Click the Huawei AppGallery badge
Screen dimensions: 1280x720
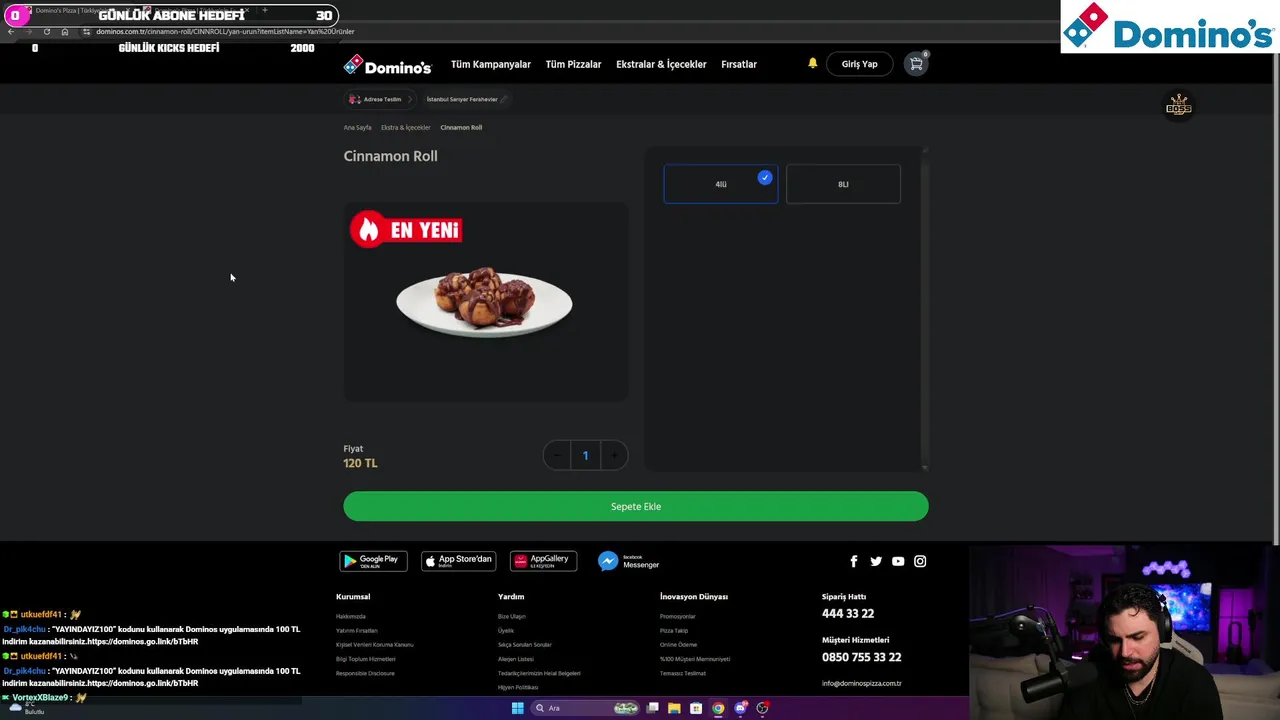[x=543, y=561]
